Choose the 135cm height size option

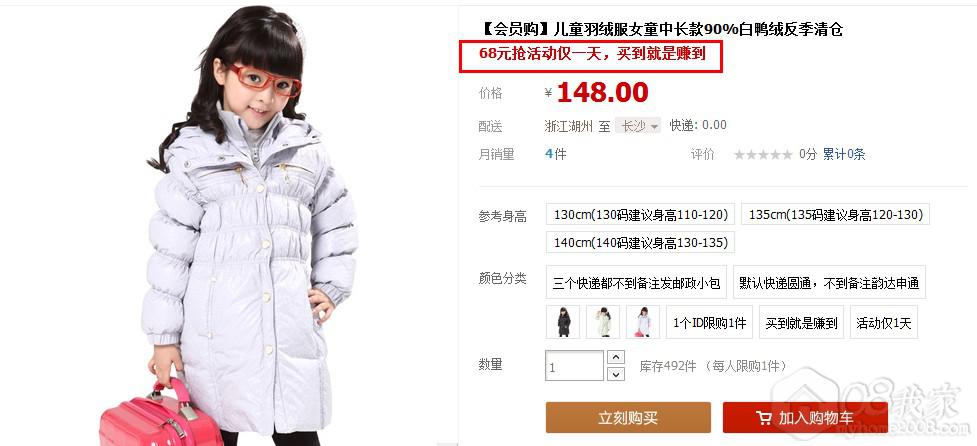(x=836, y=214)
